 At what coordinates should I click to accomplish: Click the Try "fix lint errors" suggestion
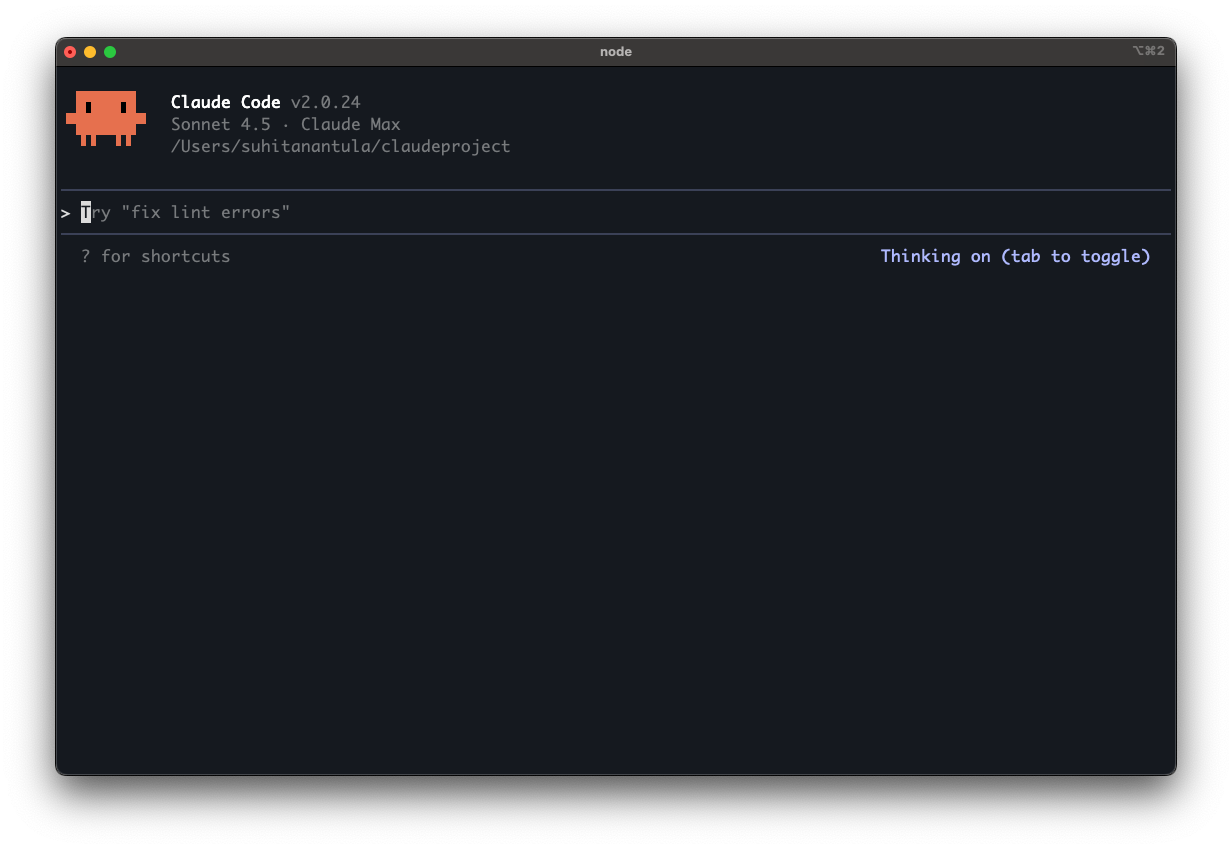(185, 211)
